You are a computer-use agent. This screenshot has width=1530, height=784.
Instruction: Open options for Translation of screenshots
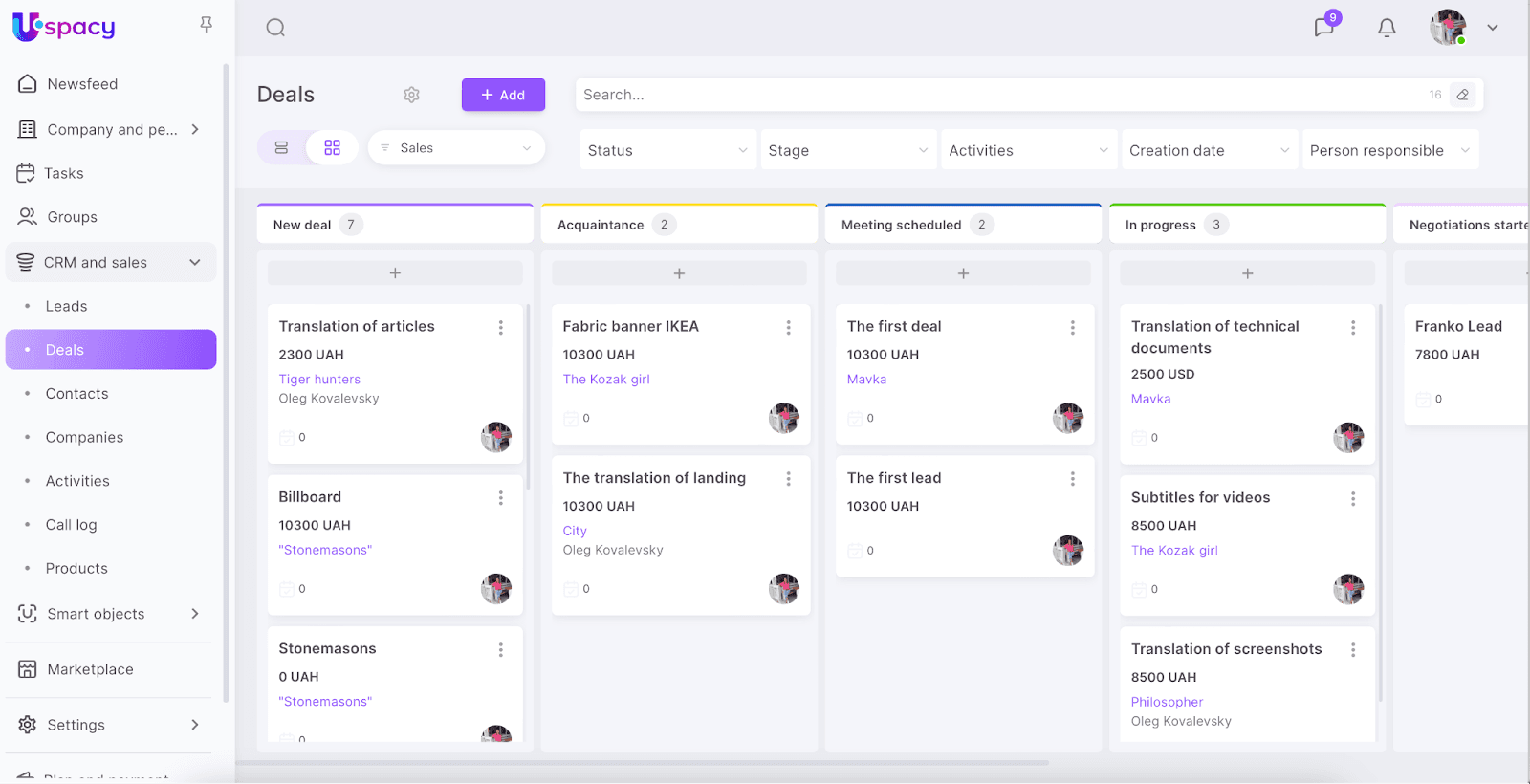[1352, 650]
